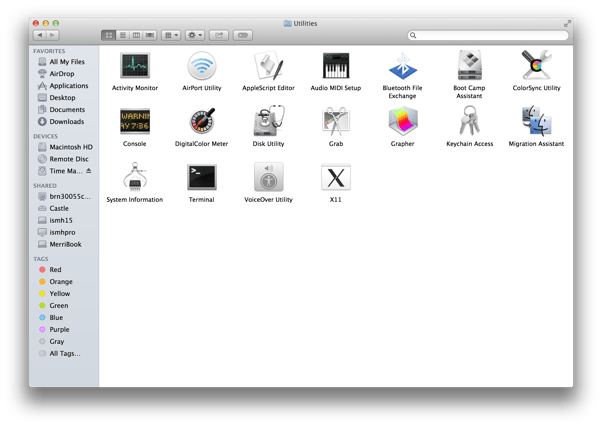The width and height of the screenshot is (602, 427).
Task: Go back with the left arrow button
Action: 40,35
